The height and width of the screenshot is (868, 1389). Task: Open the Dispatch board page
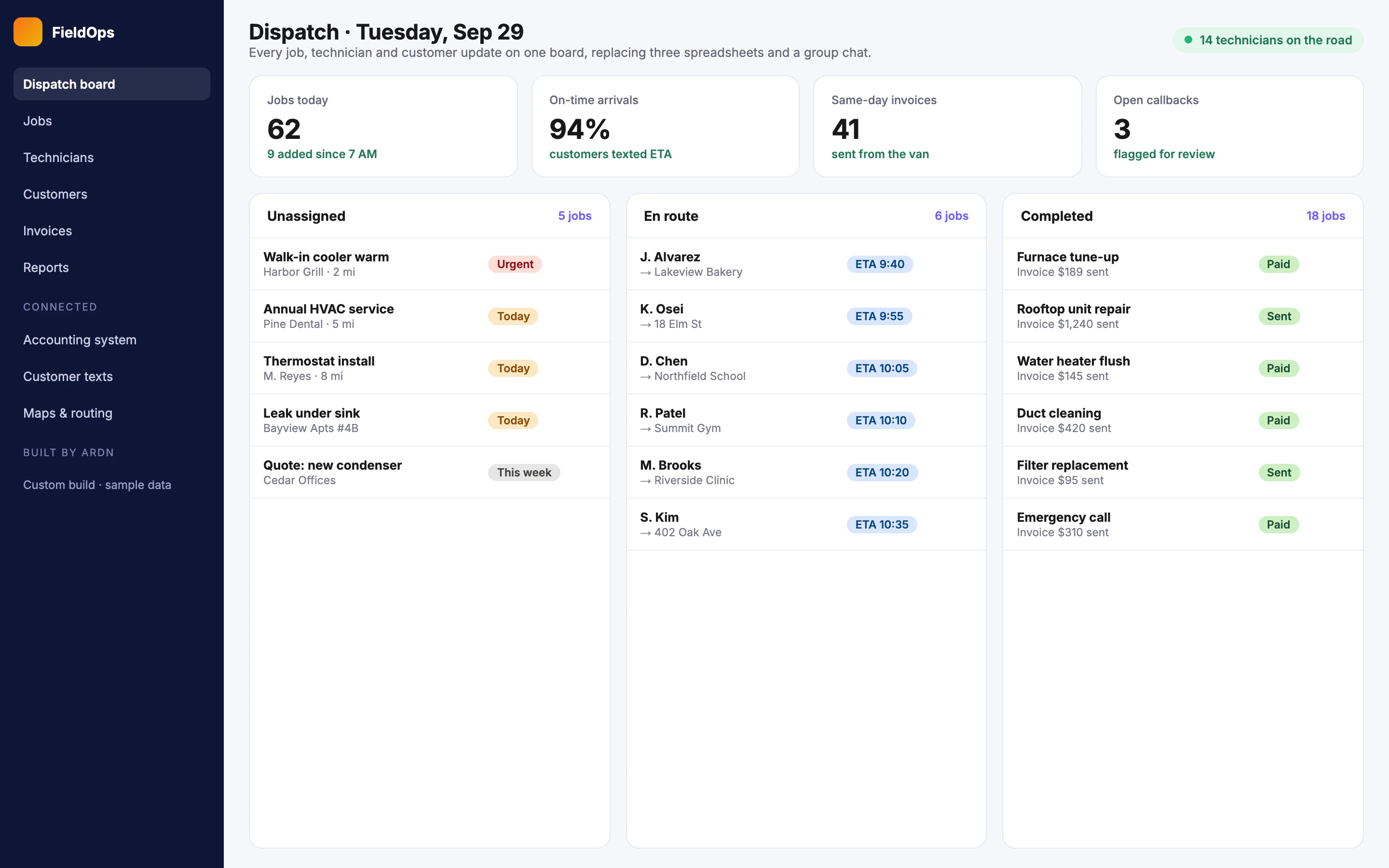(112, 84)
